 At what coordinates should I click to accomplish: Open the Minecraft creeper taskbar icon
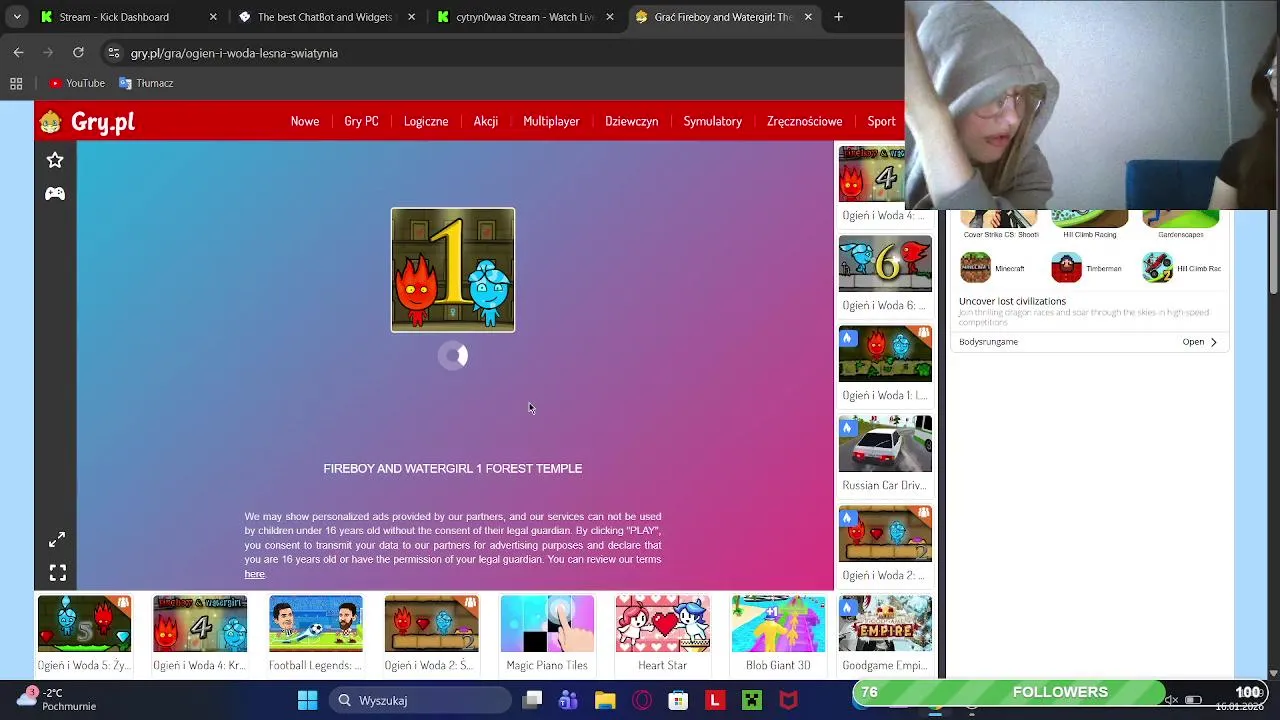752,700
